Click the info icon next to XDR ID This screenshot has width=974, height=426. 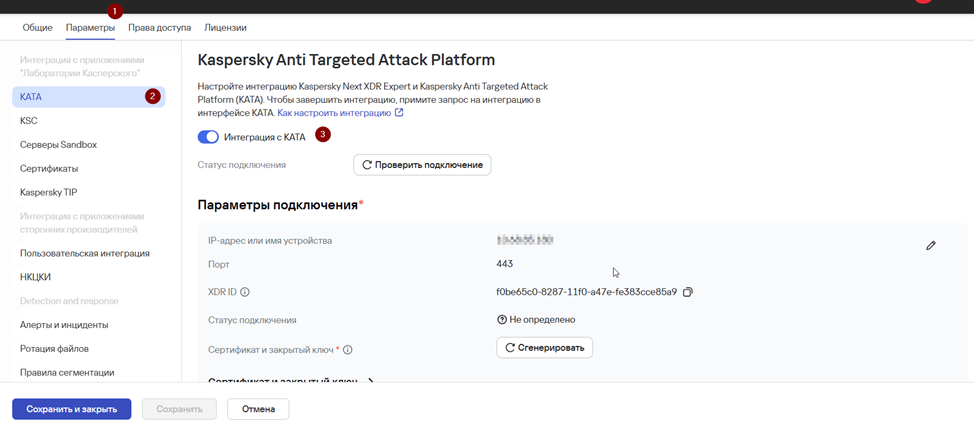(x=245, y=292)
